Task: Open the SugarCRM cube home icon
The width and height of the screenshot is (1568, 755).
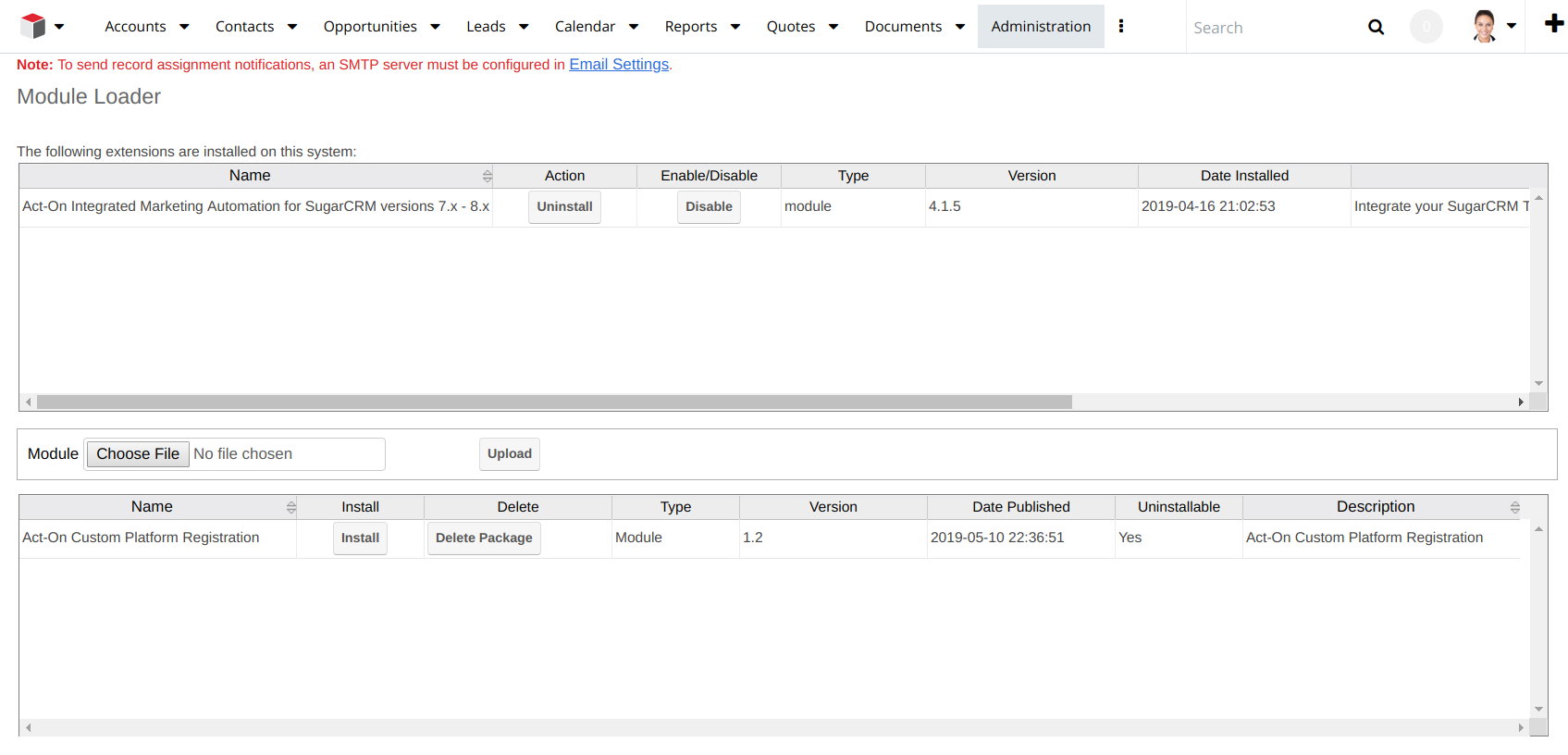Action: pyautogui.click(x=32, y=26)
